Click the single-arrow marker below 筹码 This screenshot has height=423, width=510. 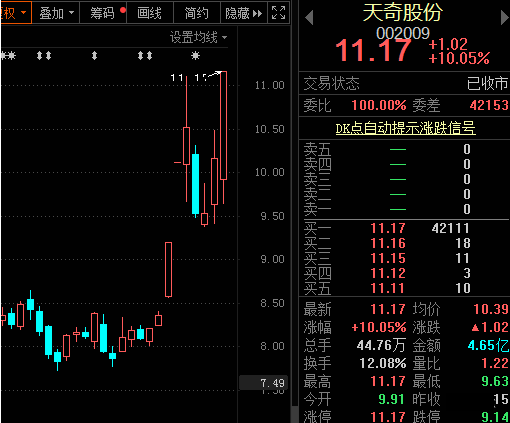pos(94,55)
